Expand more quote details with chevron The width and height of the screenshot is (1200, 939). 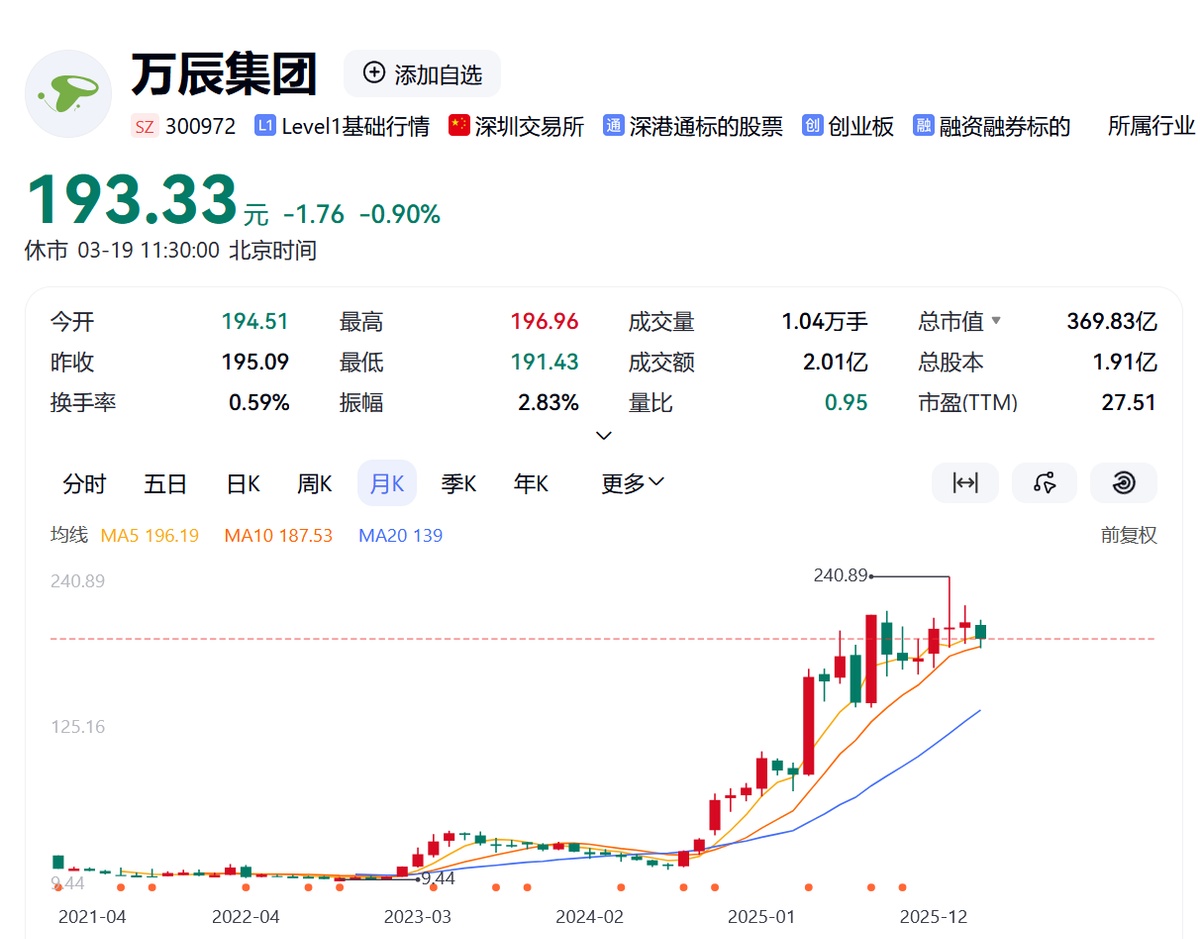604,436
